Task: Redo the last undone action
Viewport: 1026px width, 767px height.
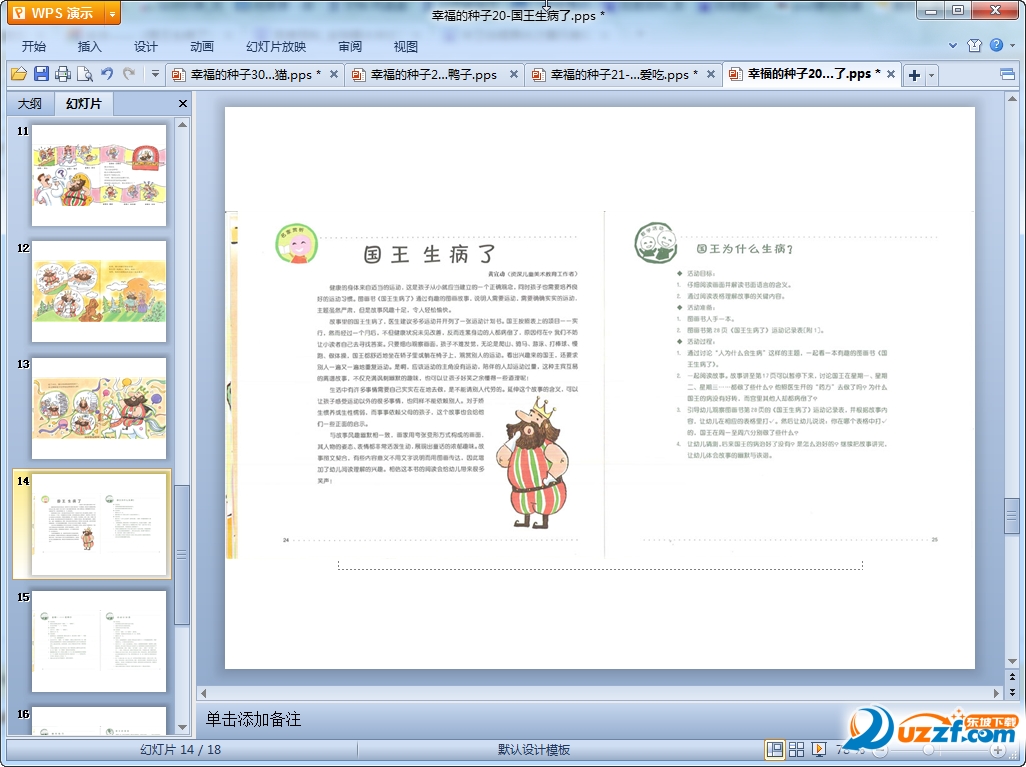Action: click(x=130, y=74)
